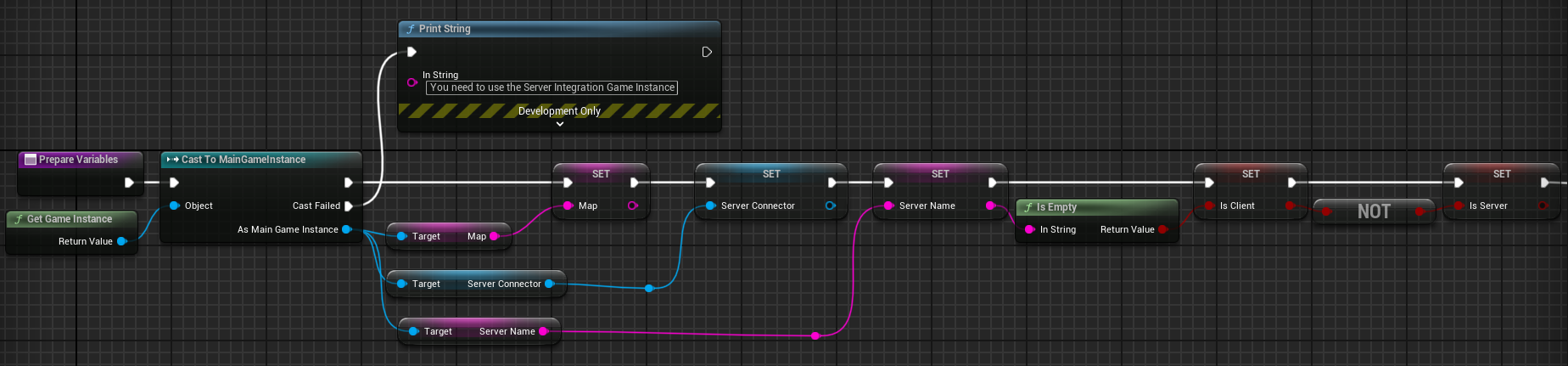This screenshot has width=1568, height=366.
Task: Click SET Is Server output execution pin
Action: [1544, 183]
